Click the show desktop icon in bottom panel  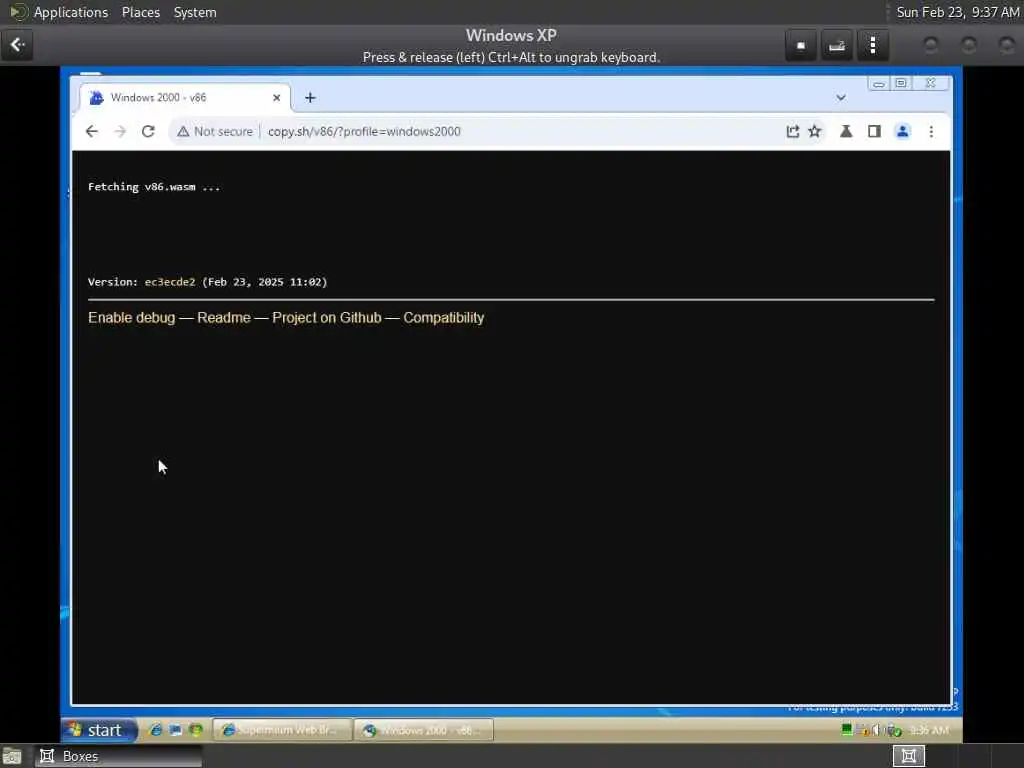12,756
